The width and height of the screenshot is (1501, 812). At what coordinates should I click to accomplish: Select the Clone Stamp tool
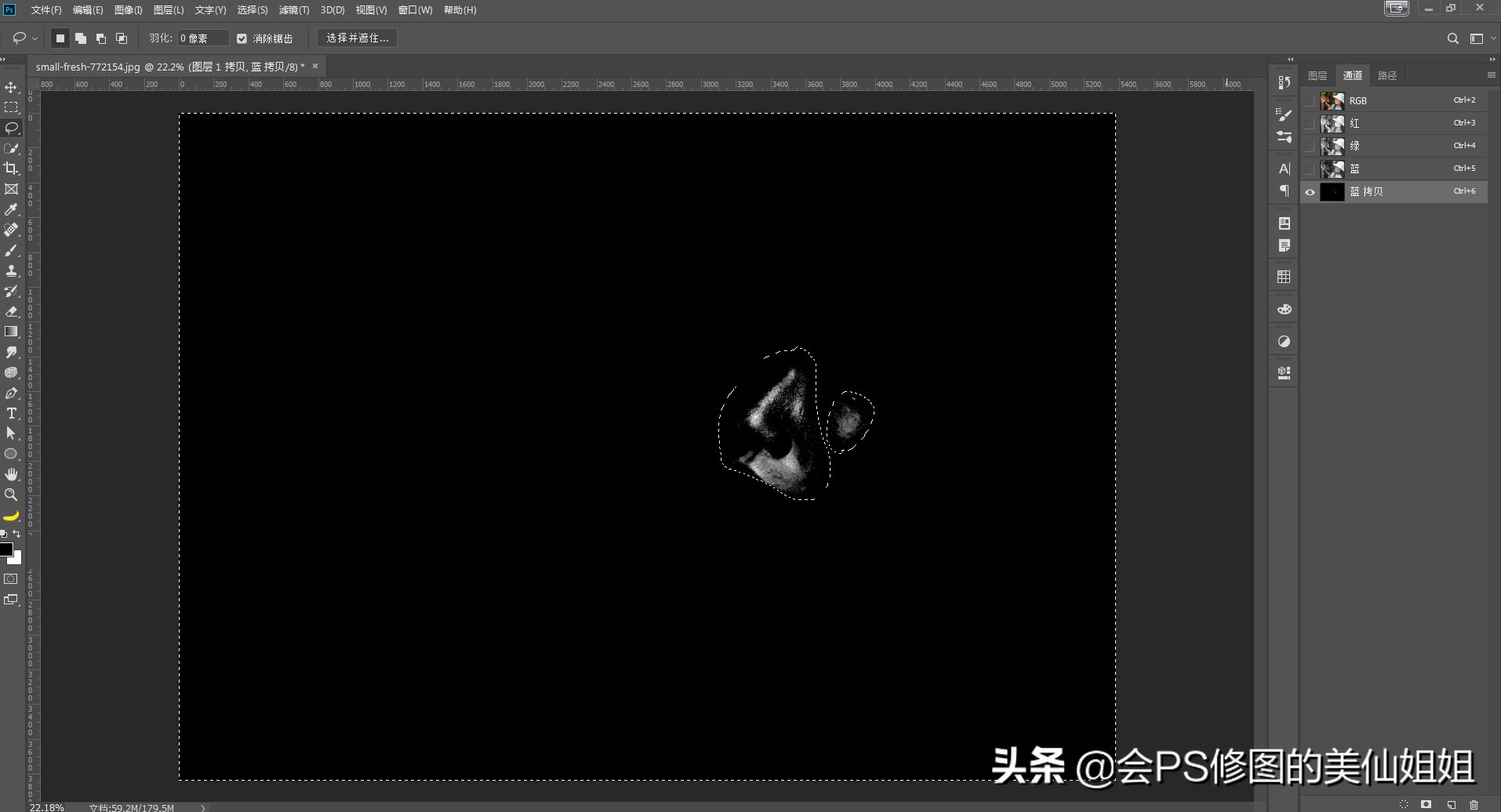coord(11,270)
